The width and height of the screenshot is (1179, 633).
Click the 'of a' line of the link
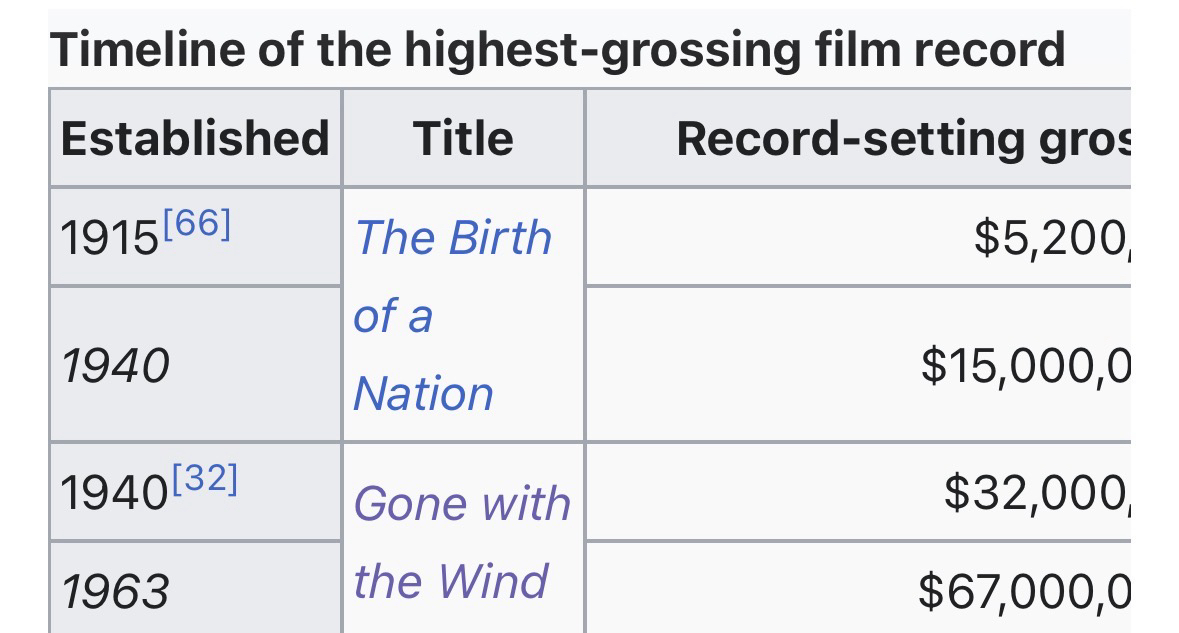pyautogui.click(x=393, y=316)
